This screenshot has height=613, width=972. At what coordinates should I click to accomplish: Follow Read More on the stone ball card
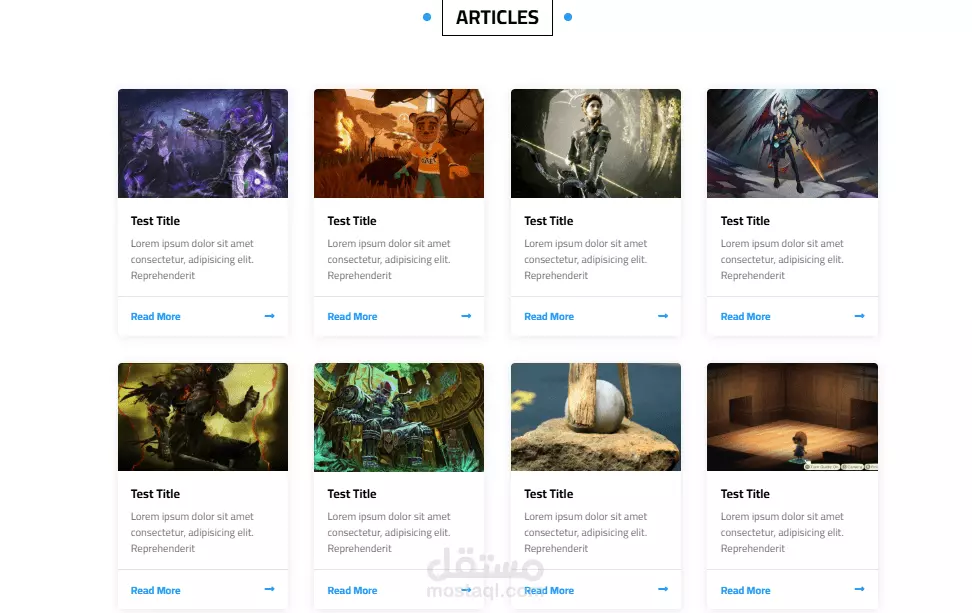coord(549,591)
